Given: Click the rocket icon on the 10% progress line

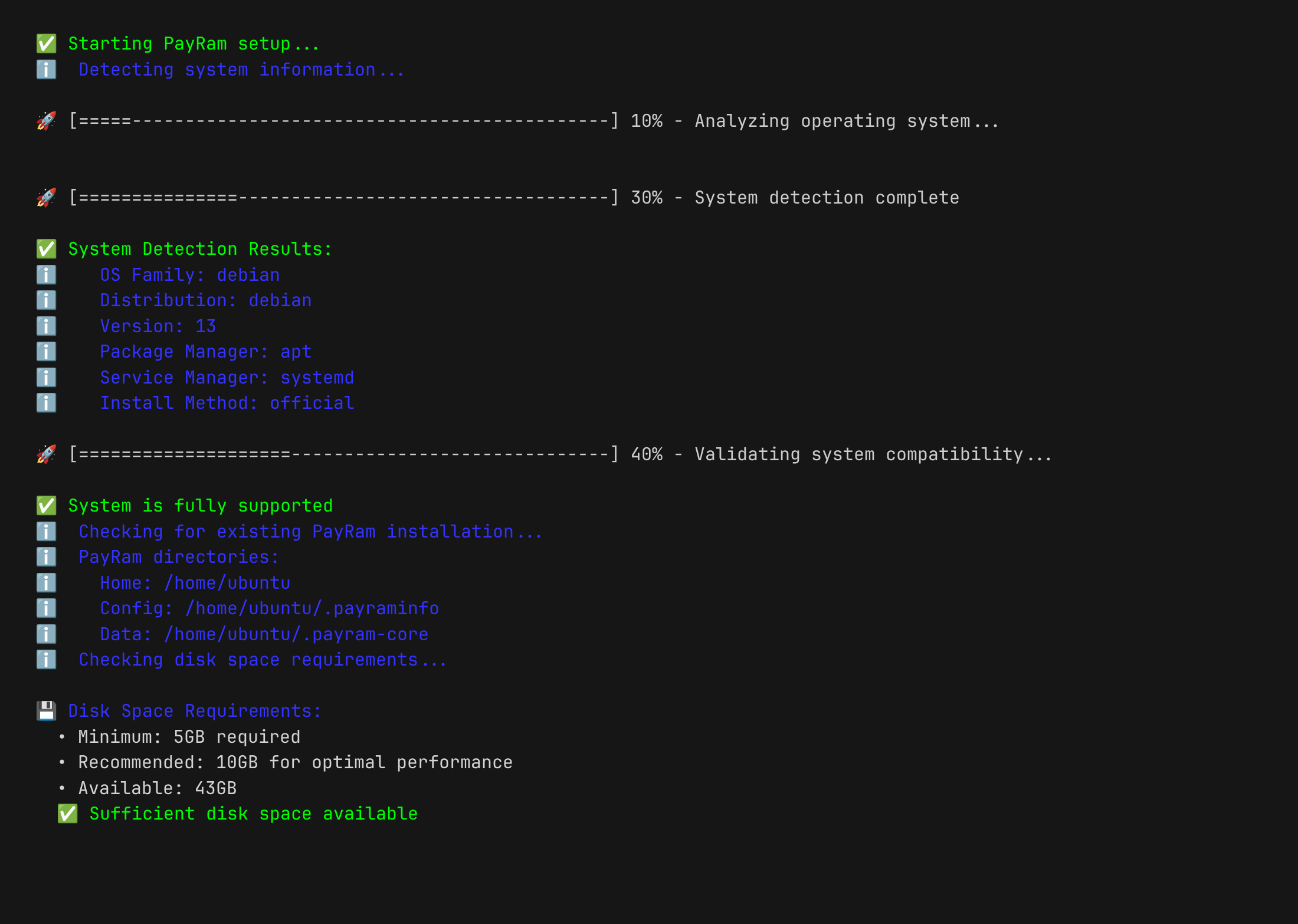Looking at the screenshot, I should click(x=47, y=121).
